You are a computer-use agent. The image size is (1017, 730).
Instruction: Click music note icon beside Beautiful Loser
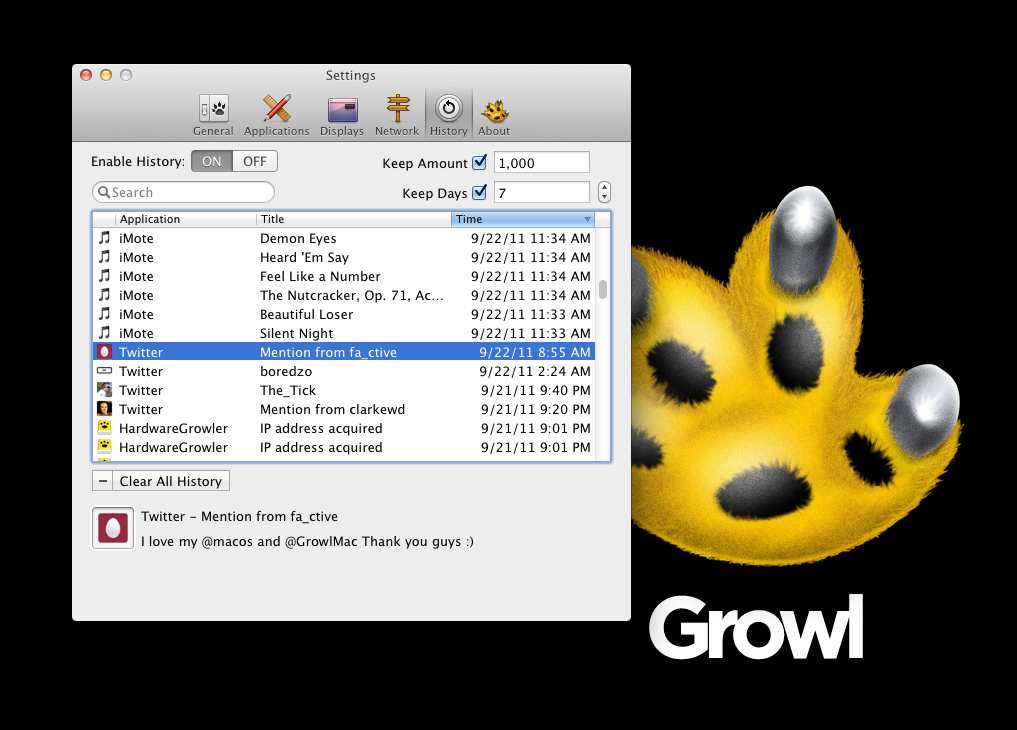(x=104, y=314)
